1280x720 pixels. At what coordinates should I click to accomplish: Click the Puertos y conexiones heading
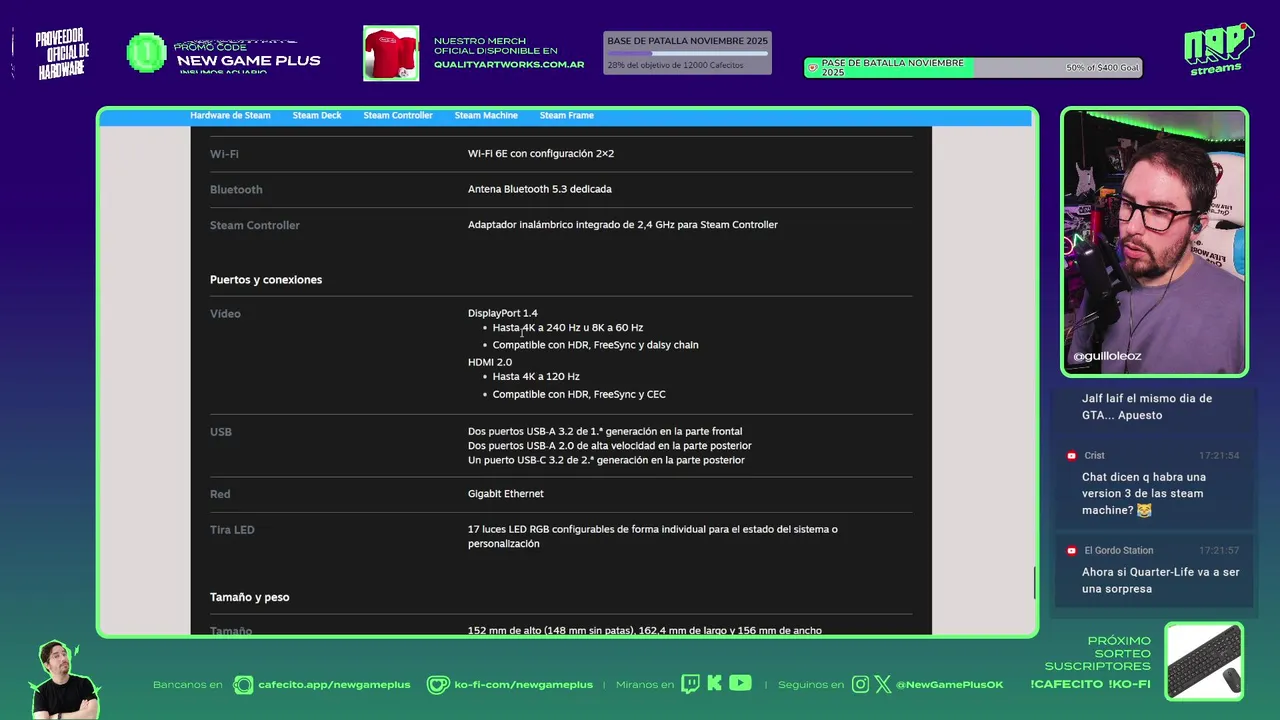[266, 280]
